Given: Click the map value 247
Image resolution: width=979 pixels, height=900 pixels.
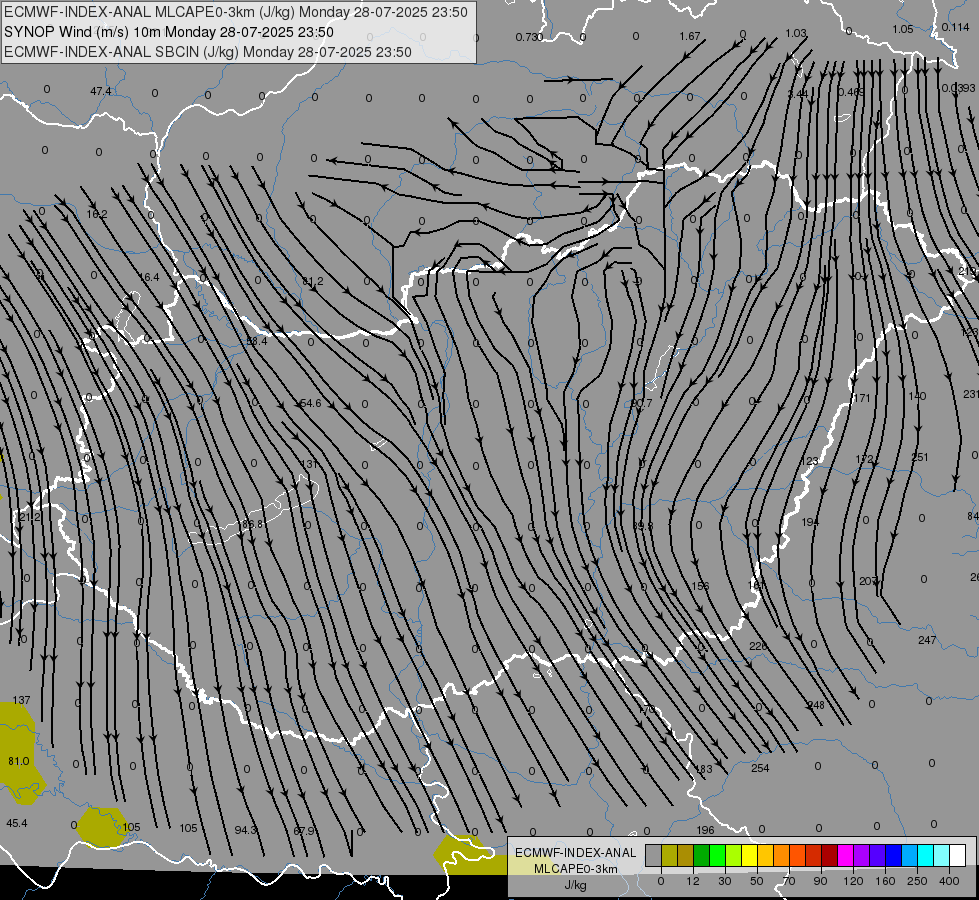Looking at the screenshot, I should [927, 640].
